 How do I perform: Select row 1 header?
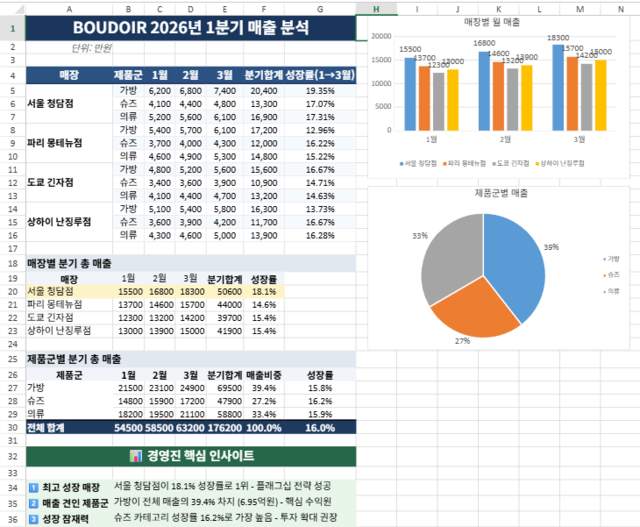(x=13, y=28)
